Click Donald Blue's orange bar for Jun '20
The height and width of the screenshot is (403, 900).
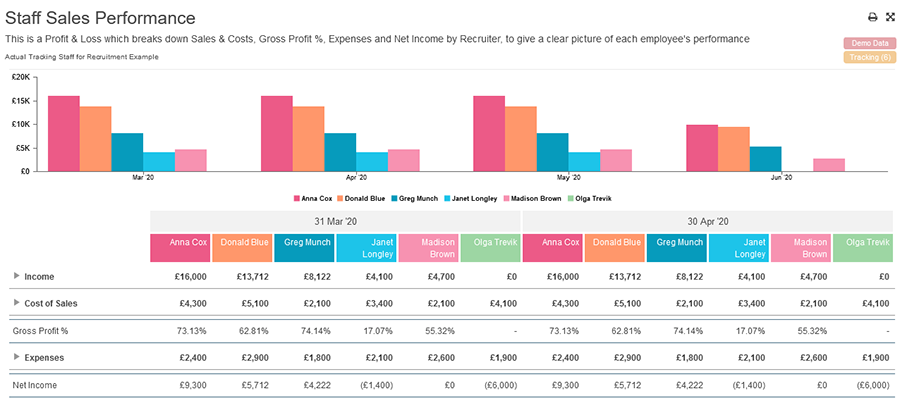733,149
